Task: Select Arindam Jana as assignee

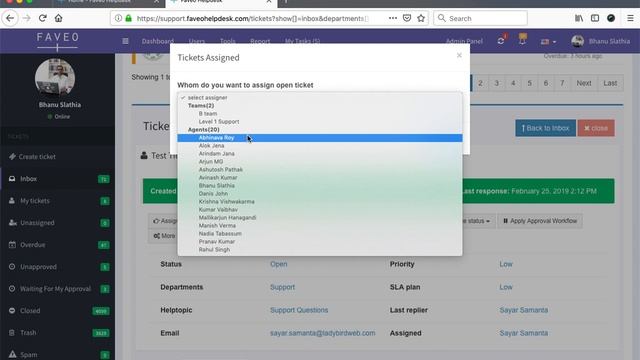Action: tap(320, 153)
